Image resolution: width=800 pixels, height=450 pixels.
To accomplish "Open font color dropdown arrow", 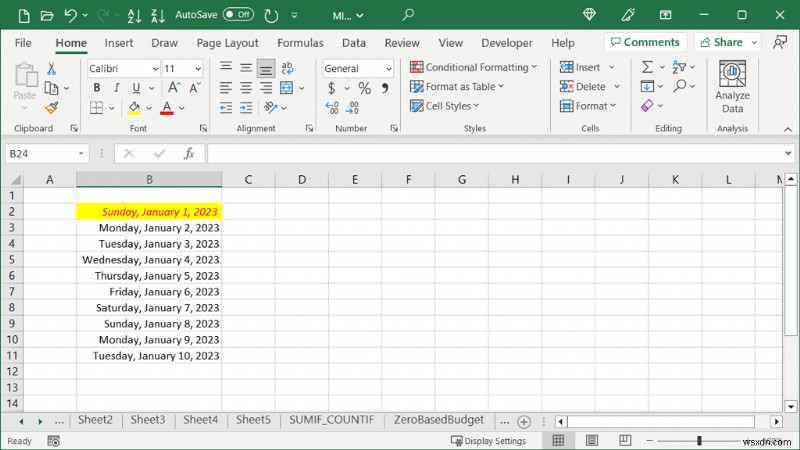I will (x=182, y=108).
